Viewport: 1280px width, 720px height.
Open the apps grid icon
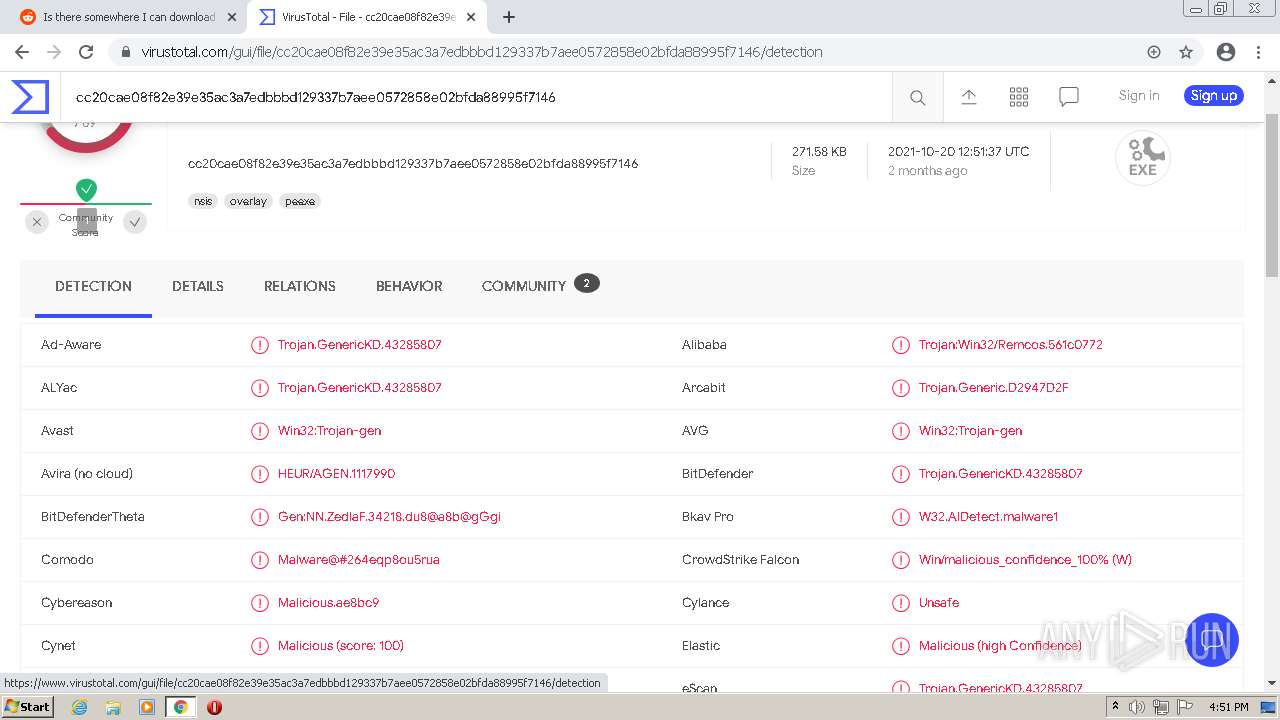pyautogui.click(x=1019, y=97)
